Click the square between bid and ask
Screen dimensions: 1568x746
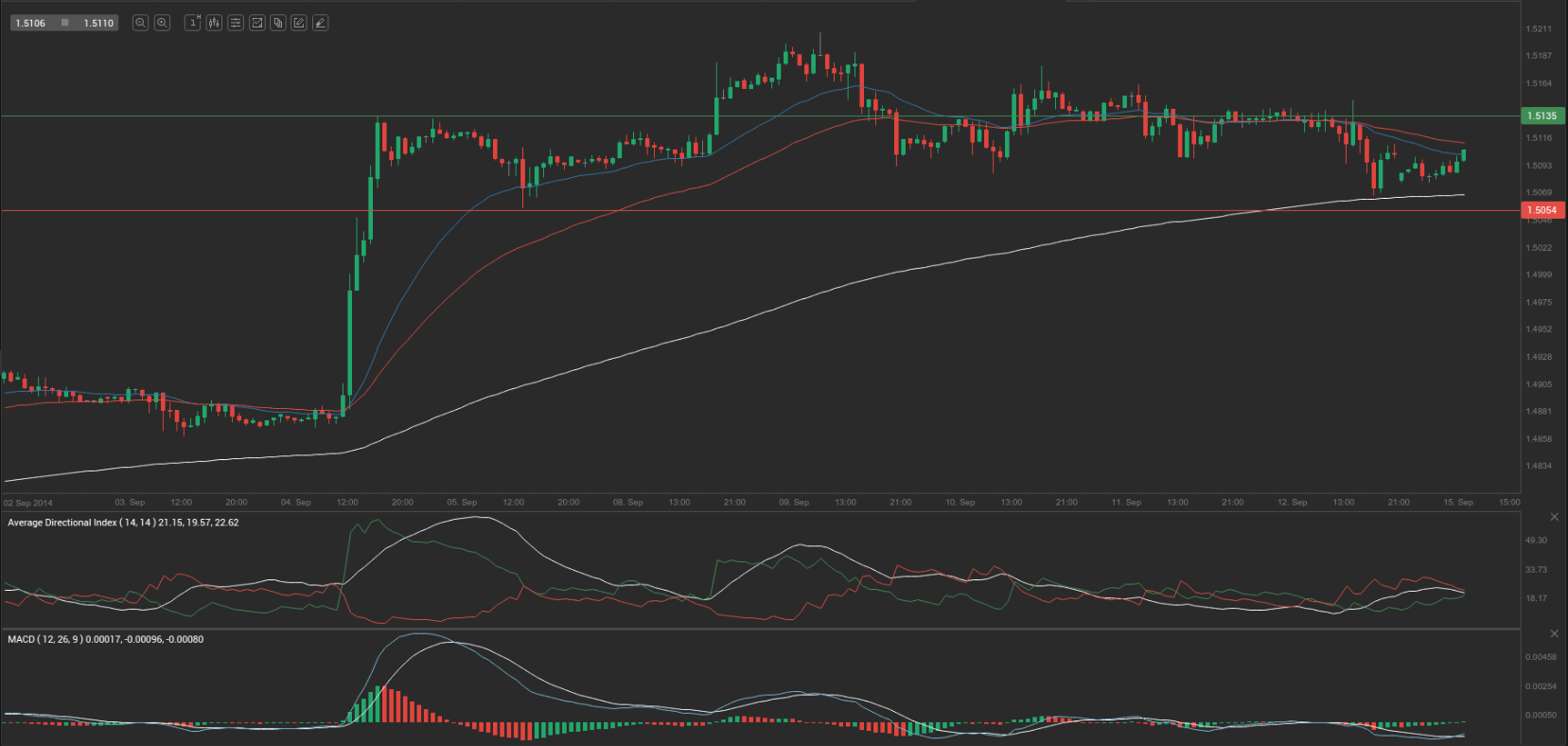(x=64, y=23)
